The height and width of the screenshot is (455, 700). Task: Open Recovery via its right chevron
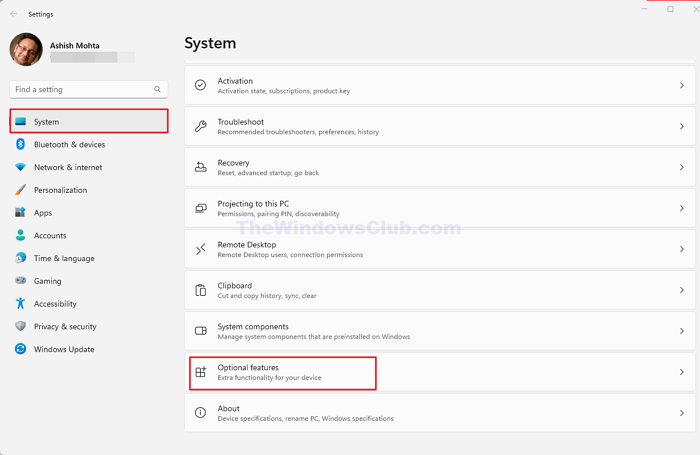pos(682,167)
